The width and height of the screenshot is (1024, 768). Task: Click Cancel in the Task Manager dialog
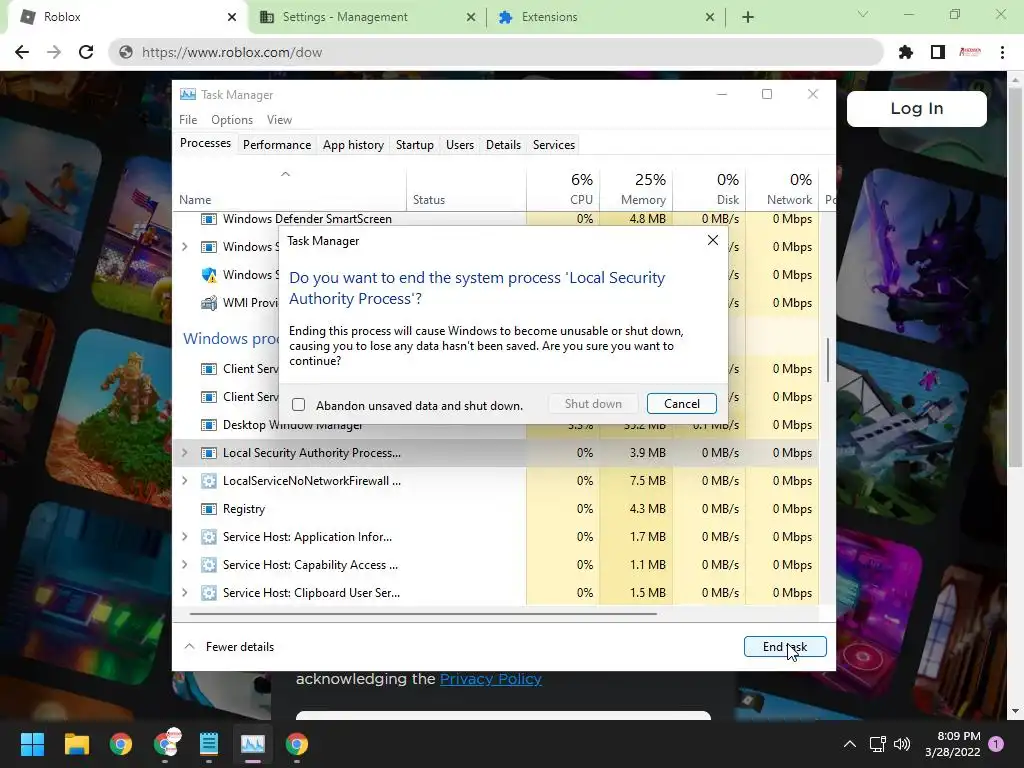(681, 404)
